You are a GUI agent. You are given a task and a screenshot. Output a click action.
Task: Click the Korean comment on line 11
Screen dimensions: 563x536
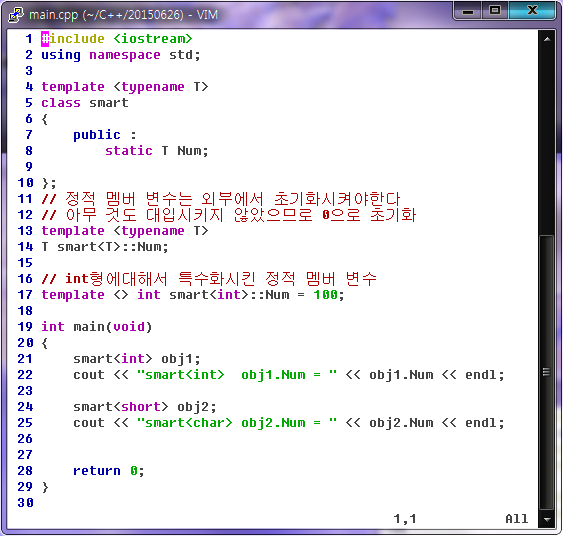click(x=220, y=199)
